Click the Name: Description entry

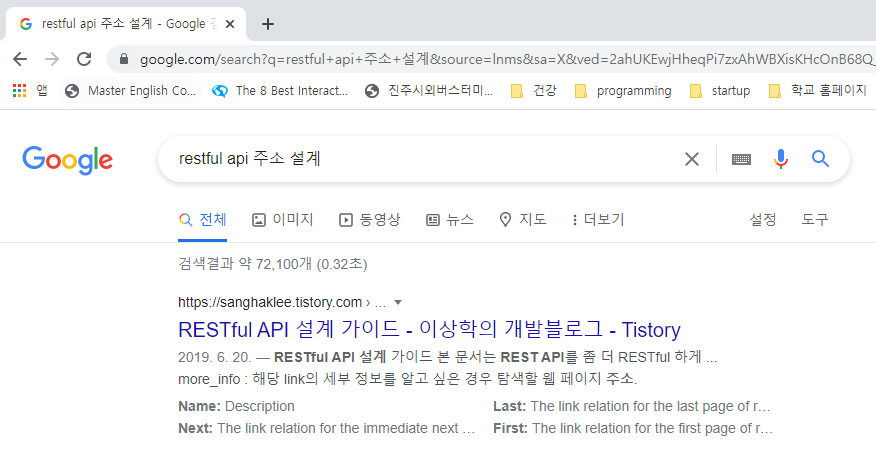point(236,406)
